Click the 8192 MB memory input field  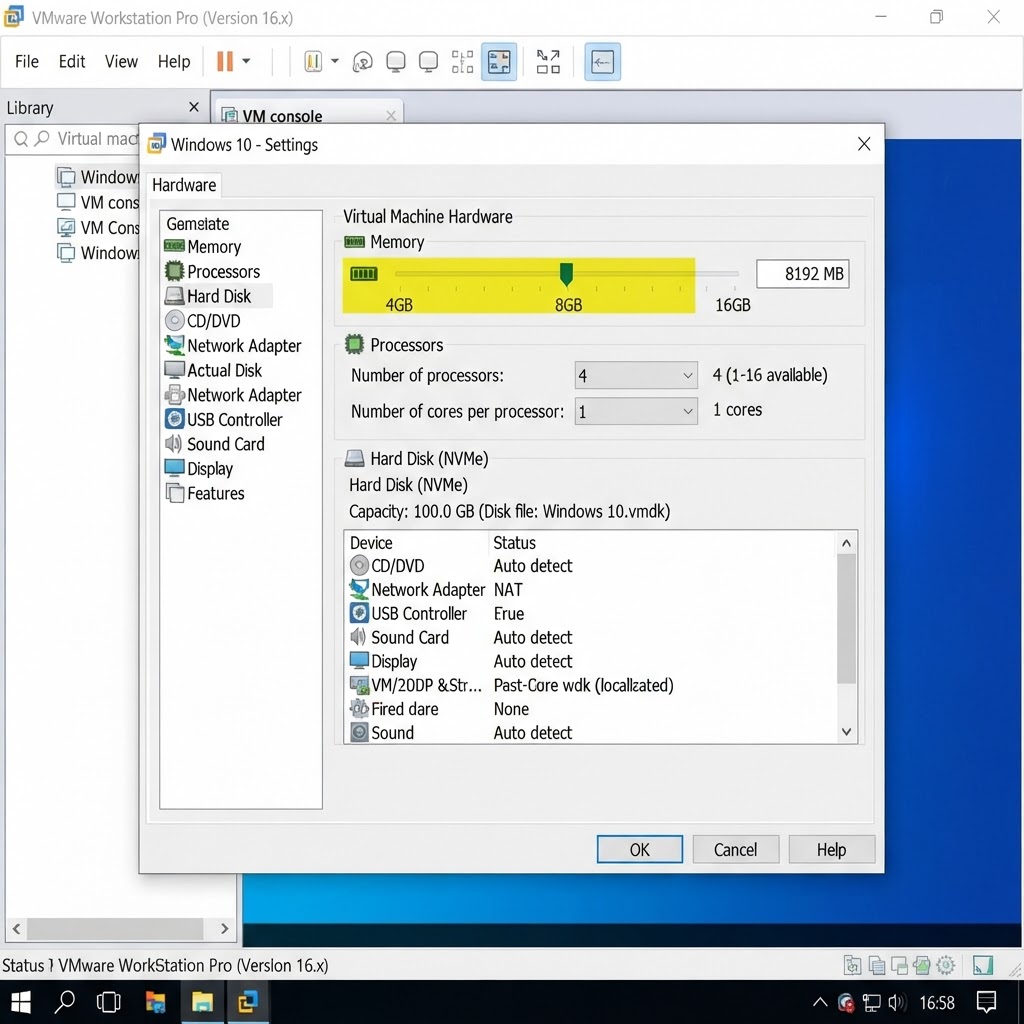pos(803,274)
